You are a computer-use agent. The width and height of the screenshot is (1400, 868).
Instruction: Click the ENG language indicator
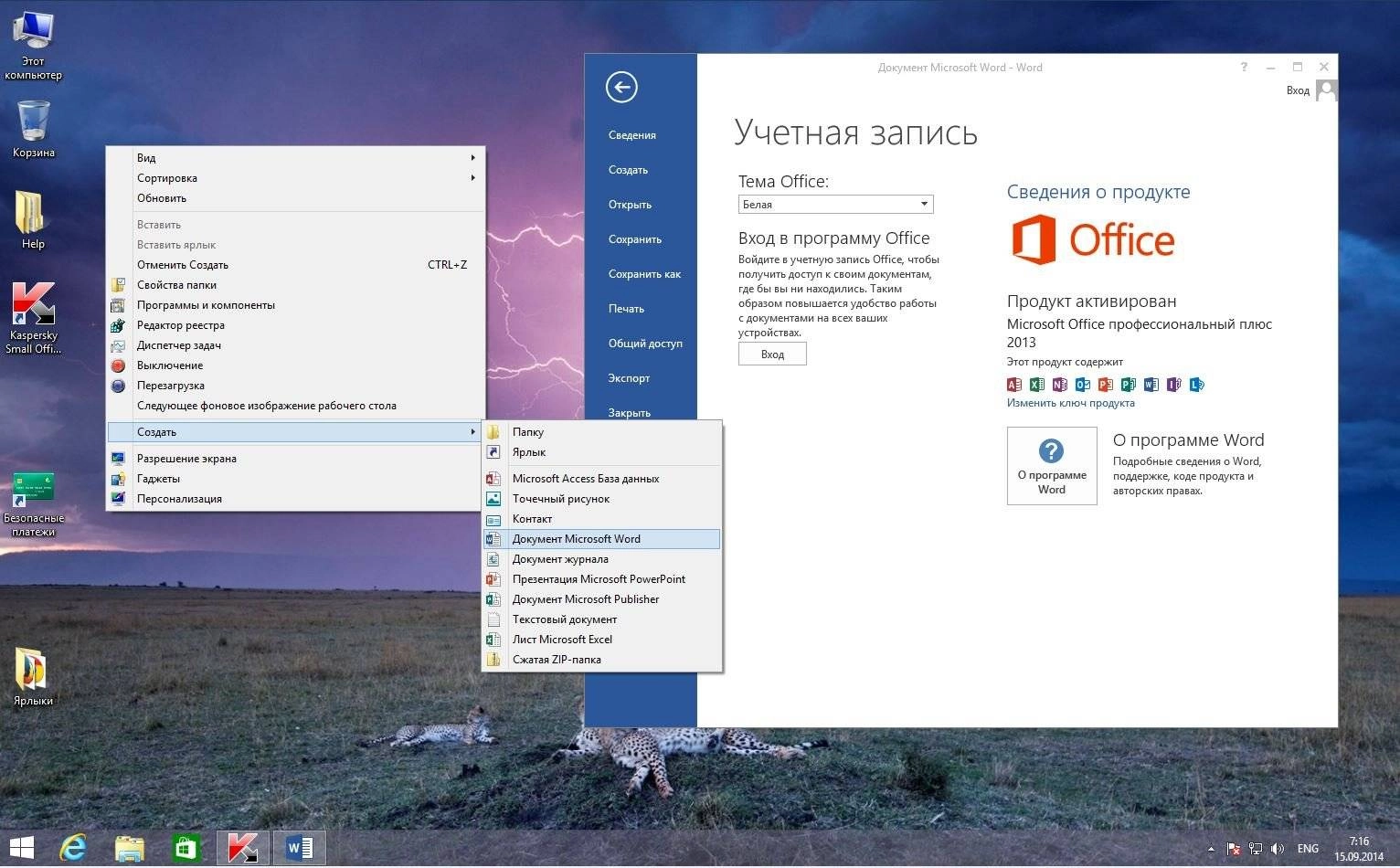point(1308,850)
